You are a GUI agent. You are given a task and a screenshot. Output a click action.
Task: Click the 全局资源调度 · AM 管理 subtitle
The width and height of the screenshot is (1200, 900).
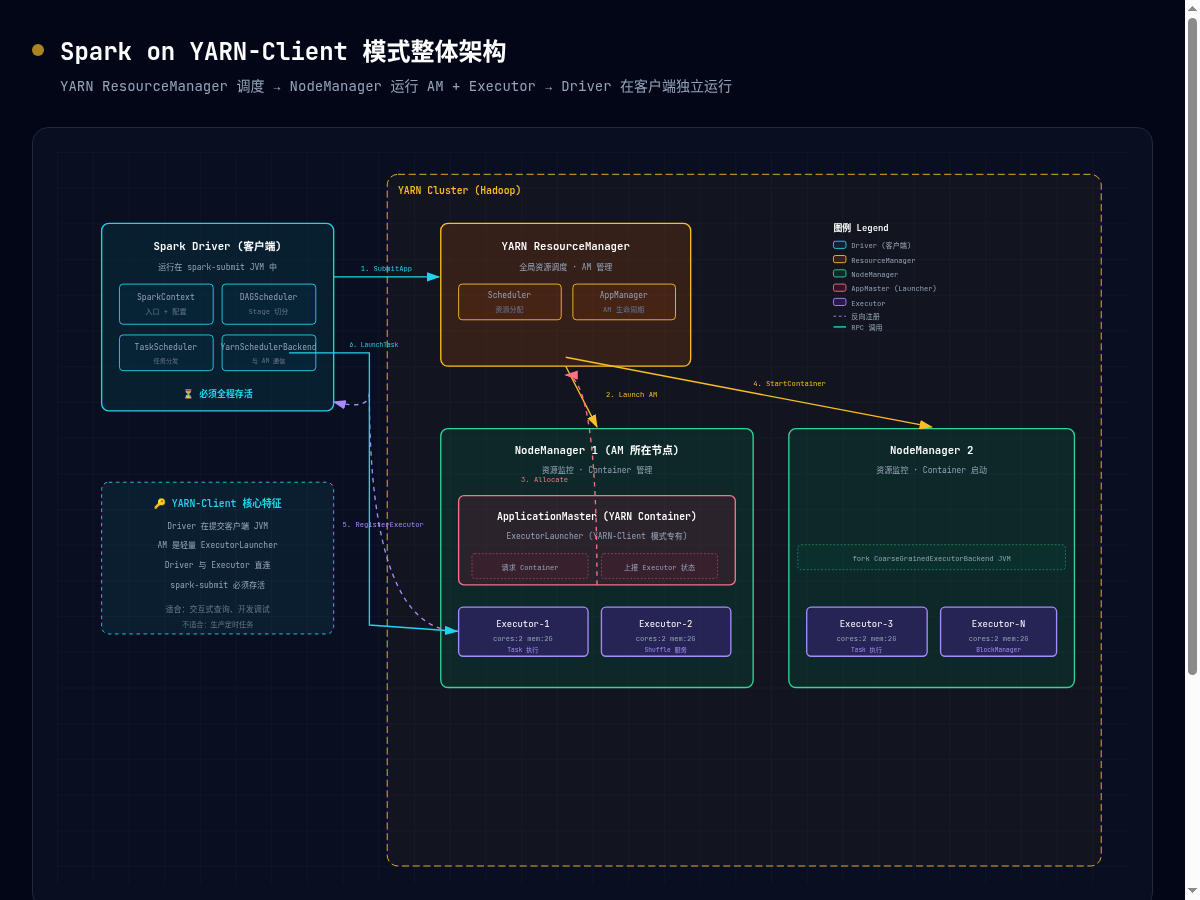(566, 267)
